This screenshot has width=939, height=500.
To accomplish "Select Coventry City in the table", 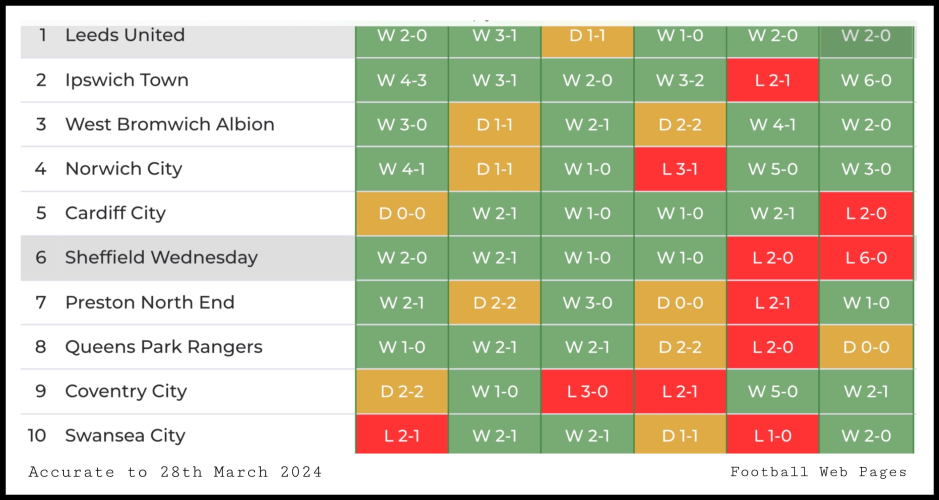I will (125, 391).
